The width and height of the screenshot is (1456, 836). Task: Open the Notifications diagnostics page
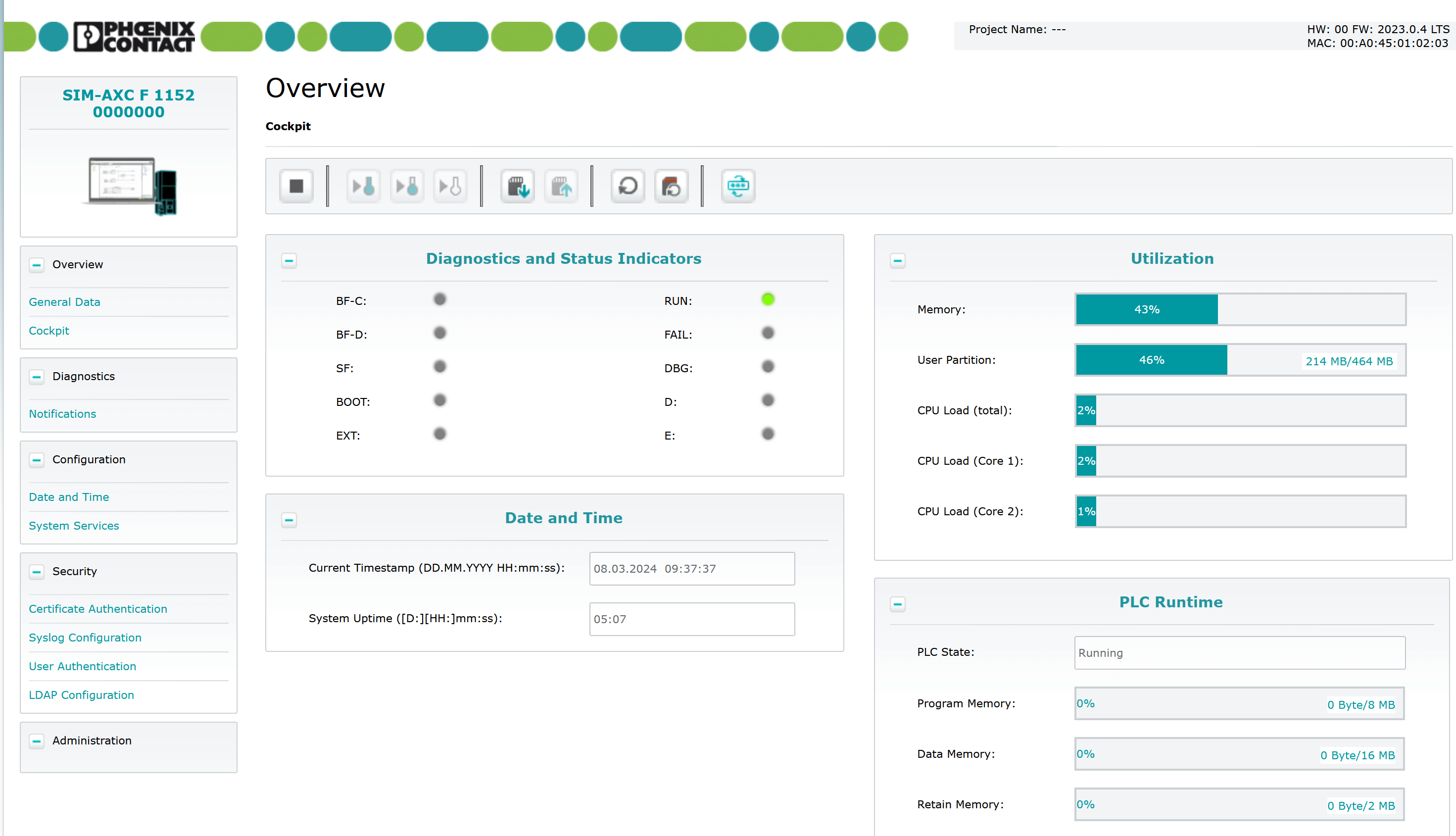pos(62,413)
